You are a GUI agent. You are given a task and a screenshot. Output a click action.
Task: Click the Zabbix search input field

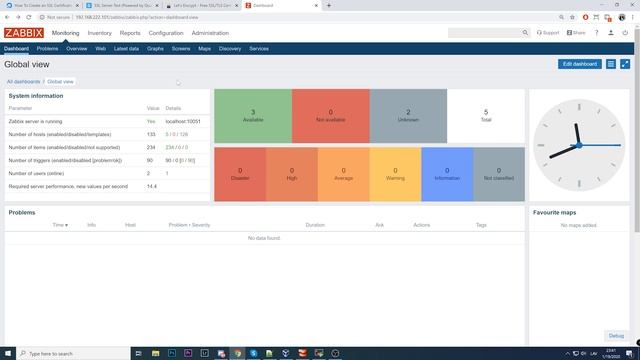[x=484, y=33]
